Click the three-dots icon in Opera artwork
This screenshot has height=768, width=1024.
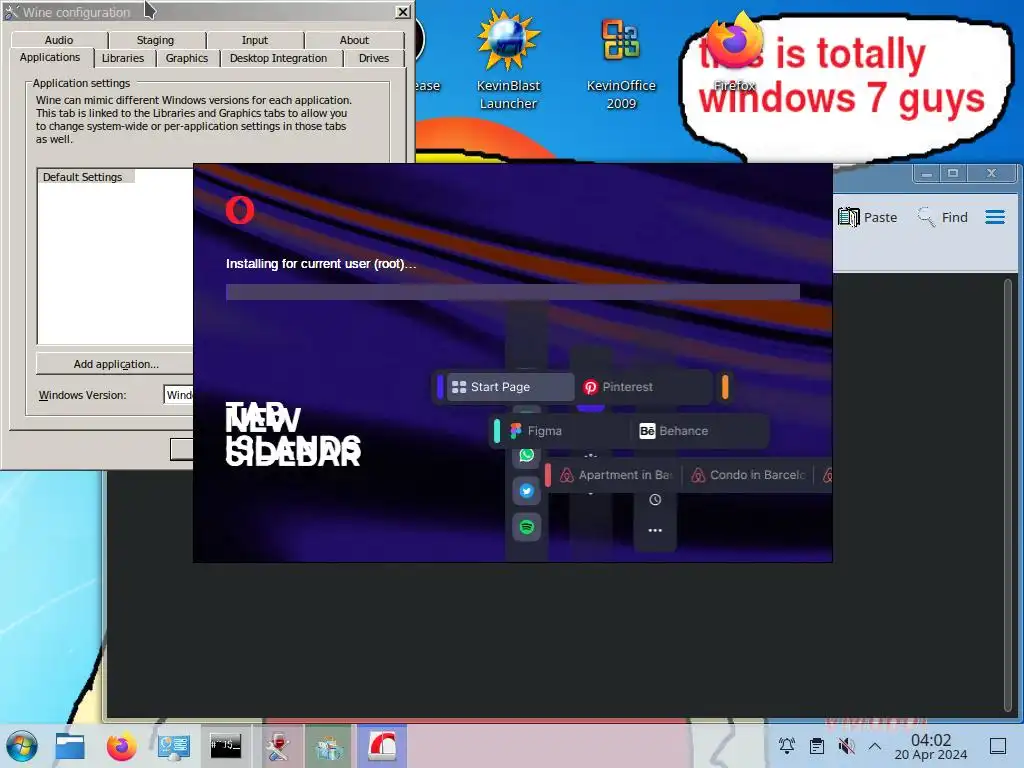coord(655,530)
